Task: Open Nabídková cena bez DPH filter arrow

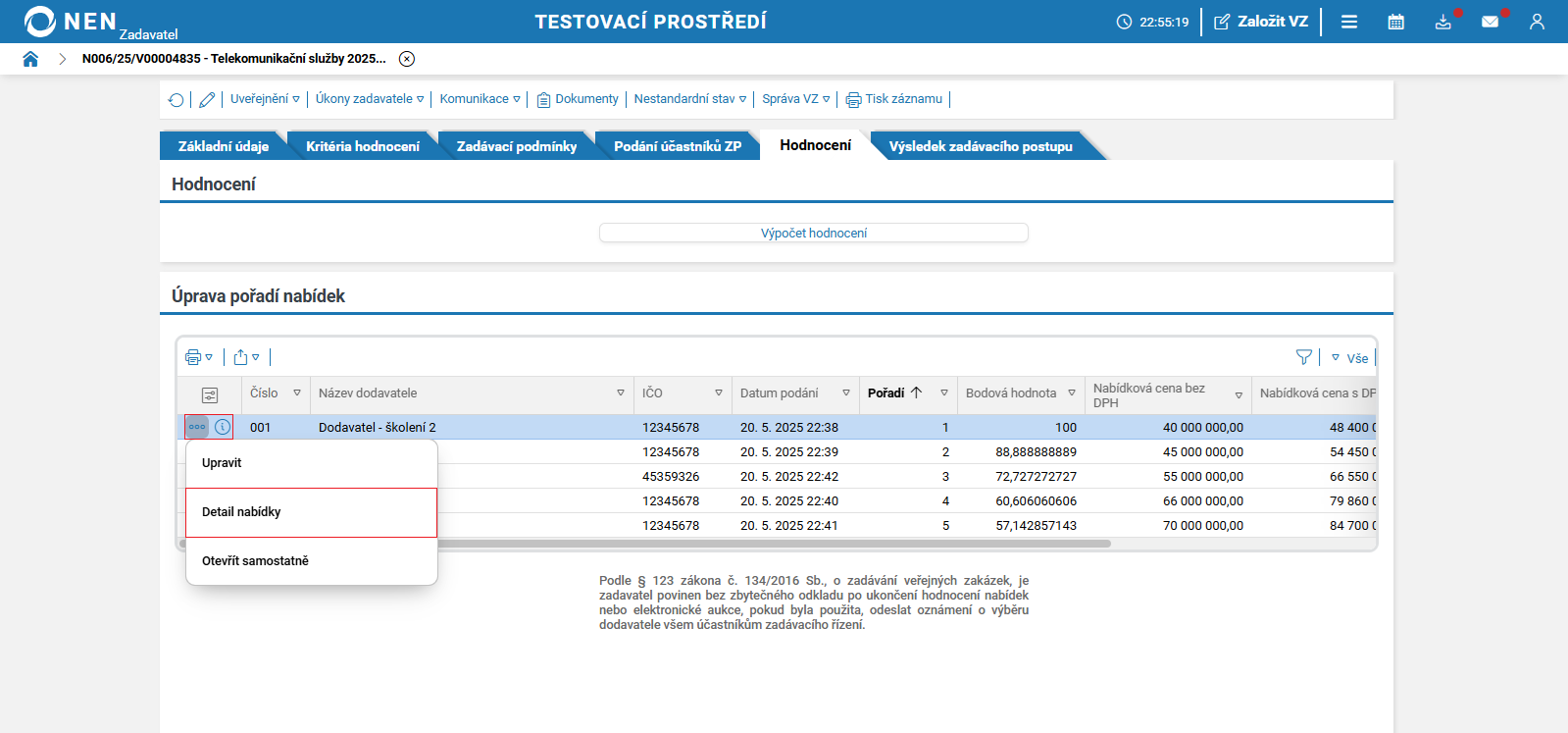Action: (1239, 395)
